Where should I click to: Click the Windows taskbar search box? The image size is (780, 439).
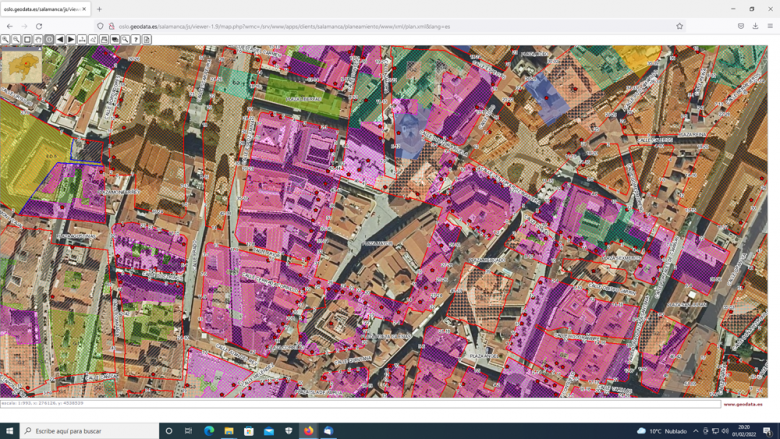pos(90,431)
